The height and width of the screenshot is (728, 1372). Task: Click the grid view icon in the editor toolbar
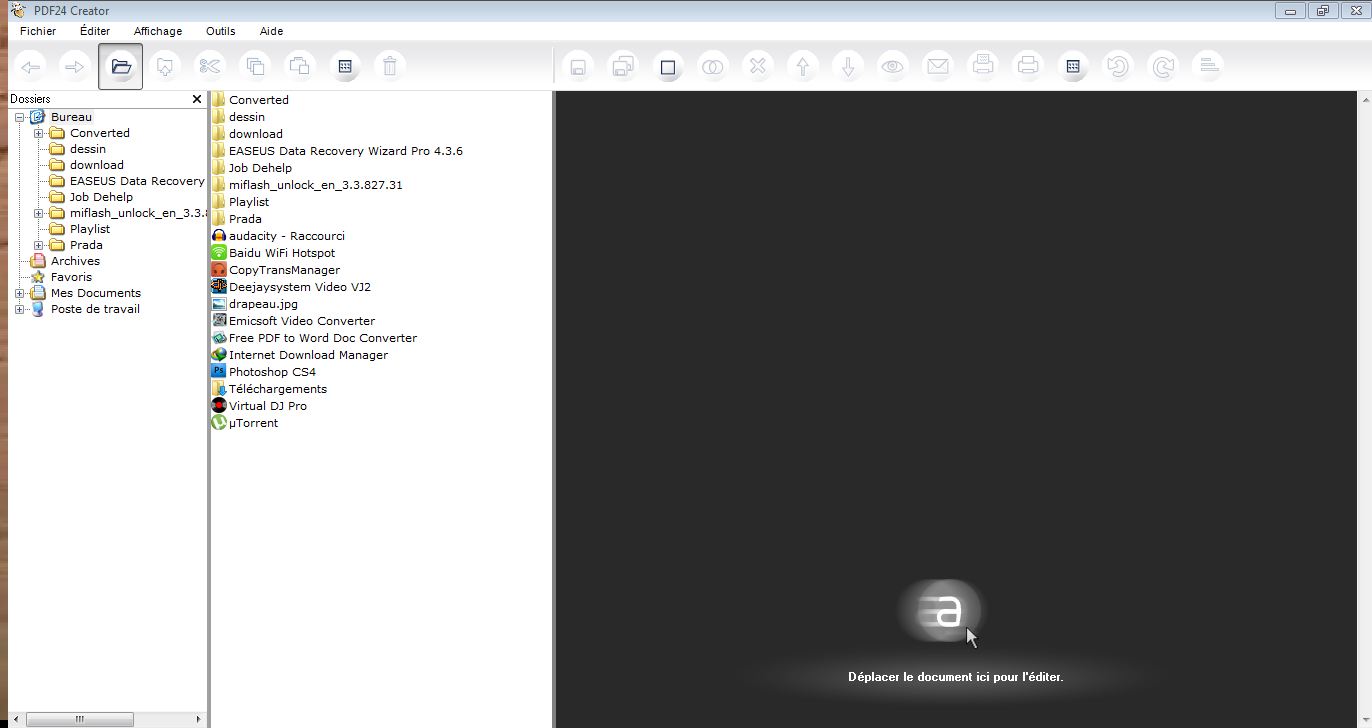[1073, 67]
